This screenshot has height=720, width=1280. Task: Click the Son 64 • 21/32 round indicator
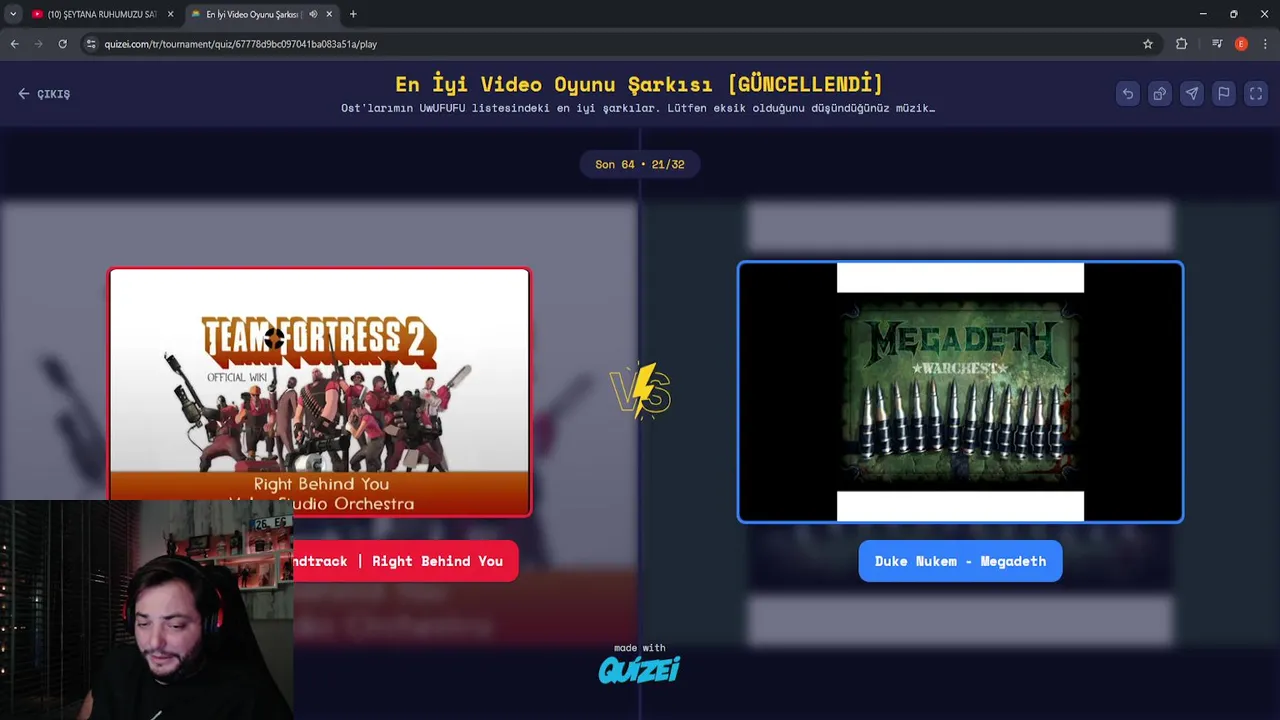click(x=640, y=164)
